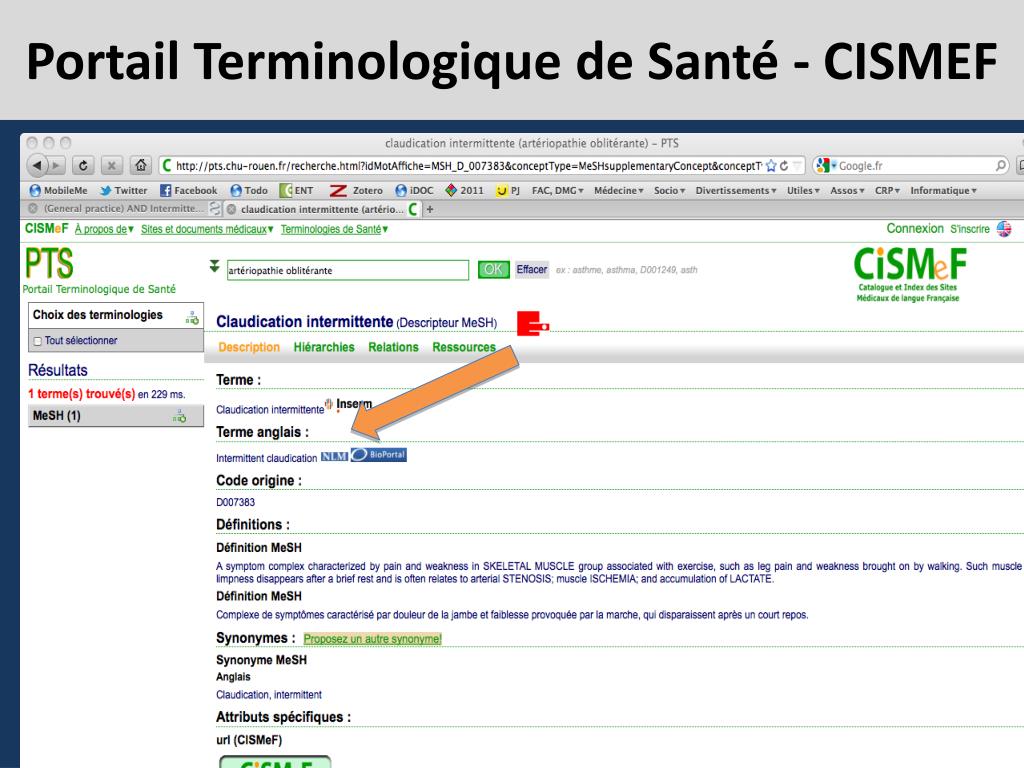This screenshot has width=1024, height=768.
Task: Switch to the Description tab
Action: point(249,347)
